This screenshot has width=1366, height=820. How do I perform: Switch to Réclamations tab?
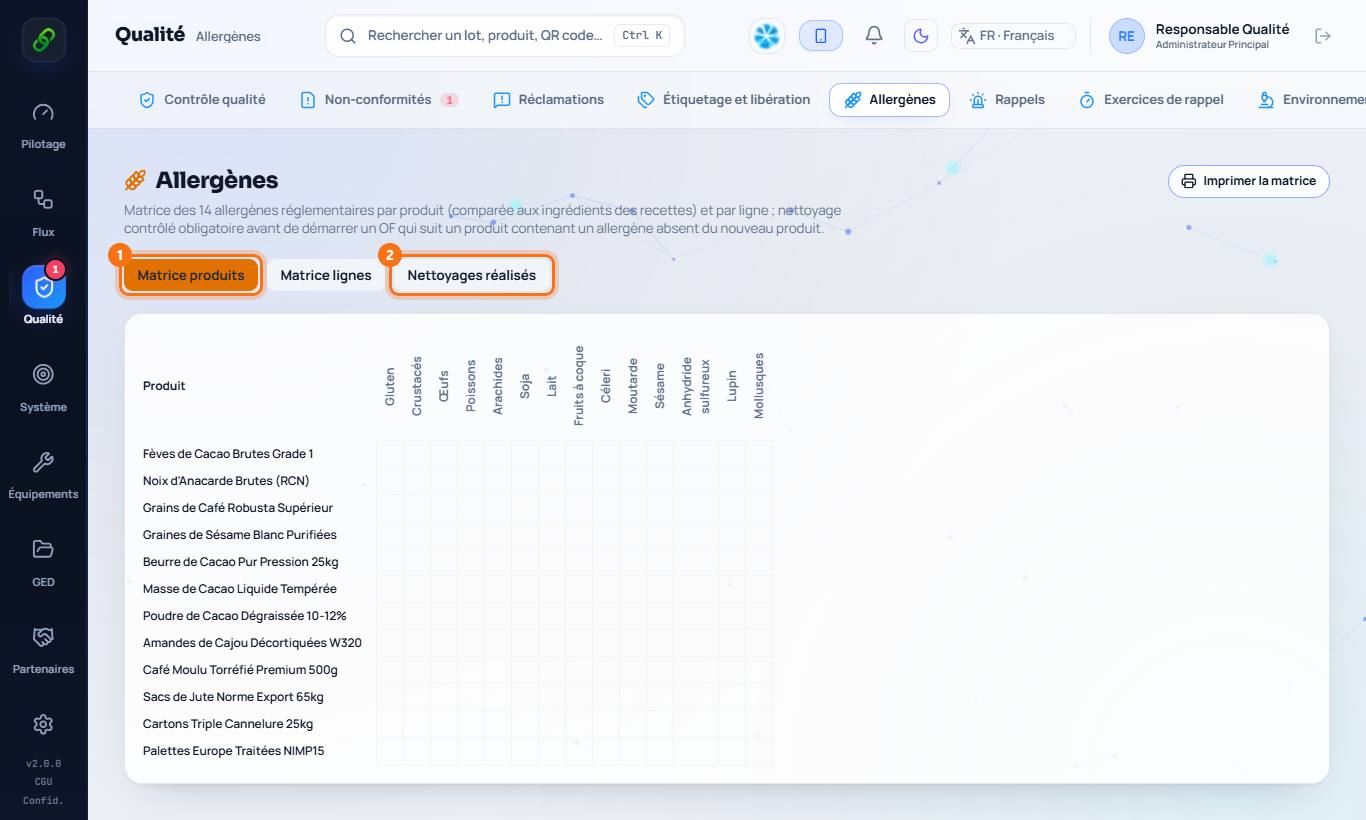549,100
